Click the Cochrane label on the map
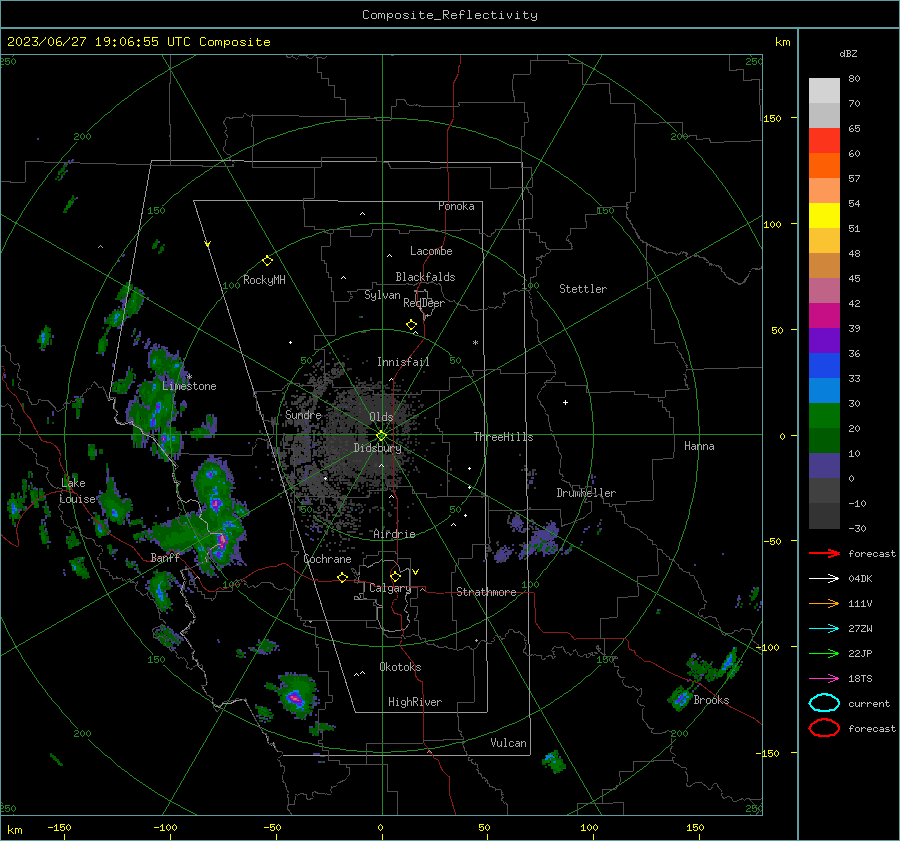Screen dimensions: 900x841 [x=327, y=559]
